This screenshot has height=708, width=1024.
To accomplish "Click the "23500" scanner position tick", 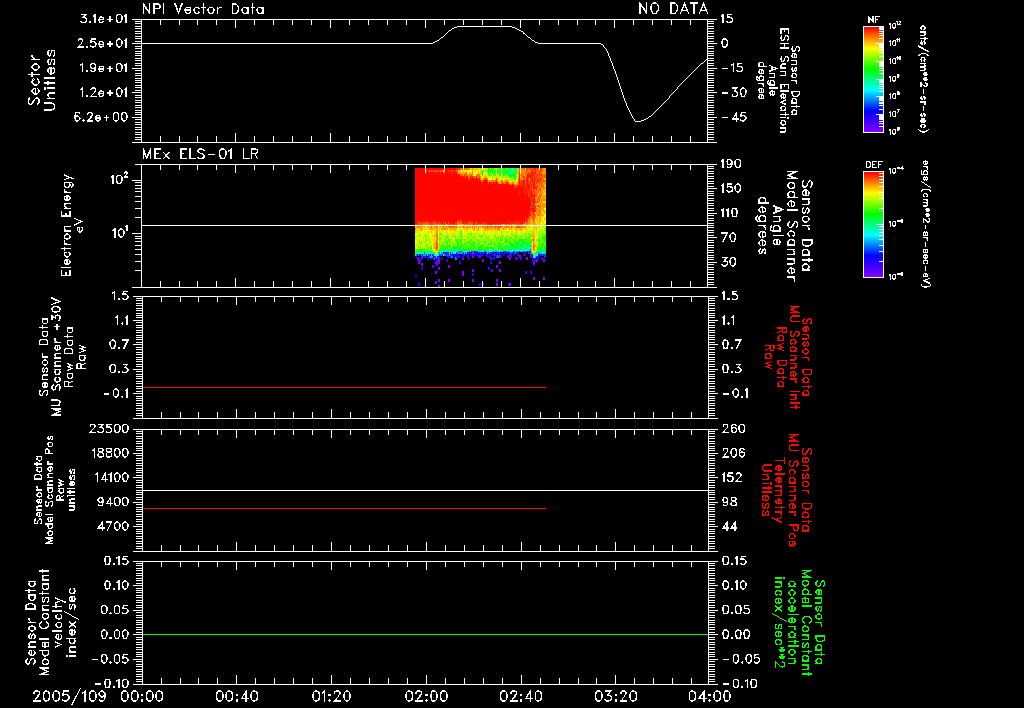I will point(110,429).
